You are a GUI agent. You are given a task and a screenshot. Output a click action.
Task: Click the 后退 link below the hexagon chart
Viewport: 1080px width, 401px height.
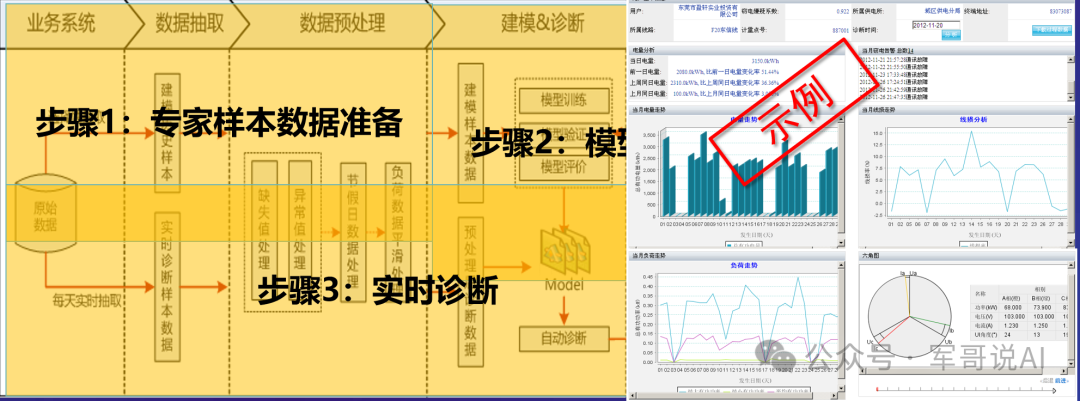point(1046,381)
